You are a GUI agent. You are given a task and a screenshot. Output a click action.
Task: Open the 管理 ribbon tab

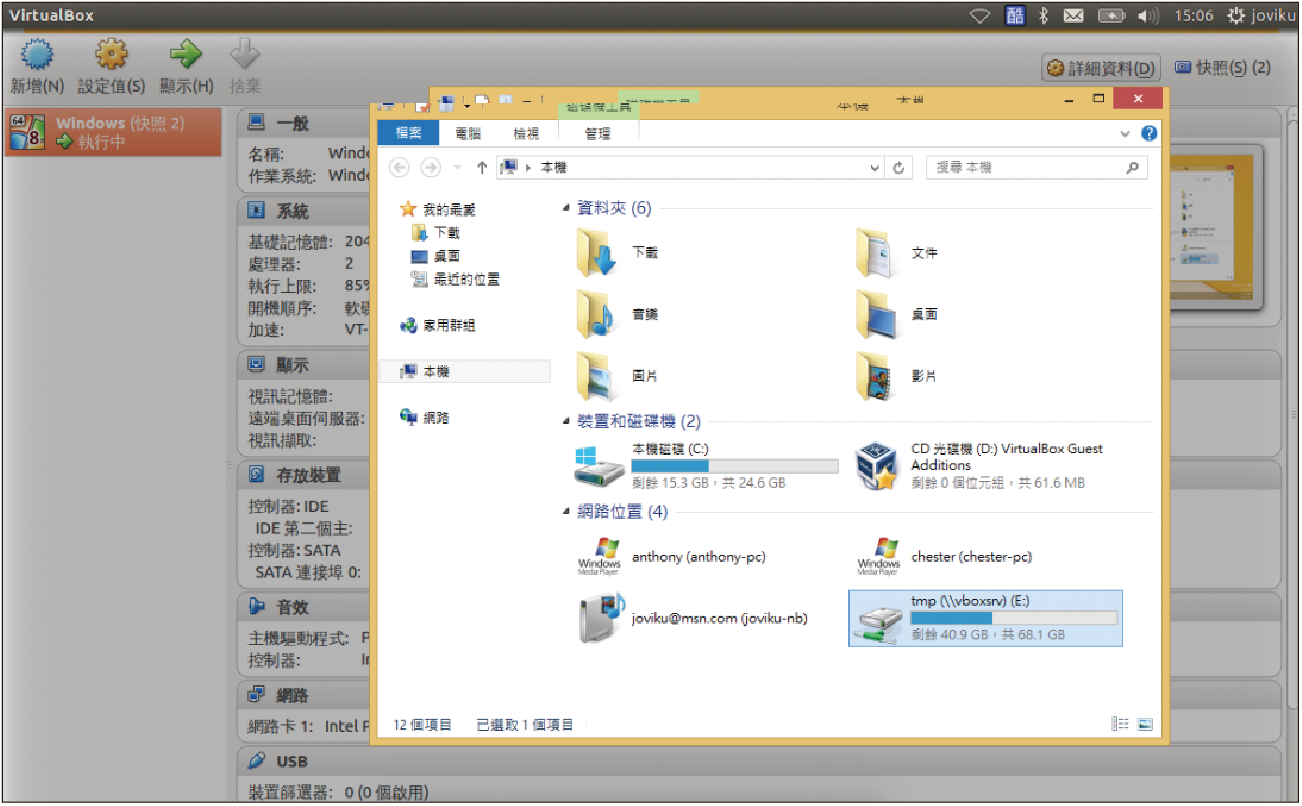point(598,133)
